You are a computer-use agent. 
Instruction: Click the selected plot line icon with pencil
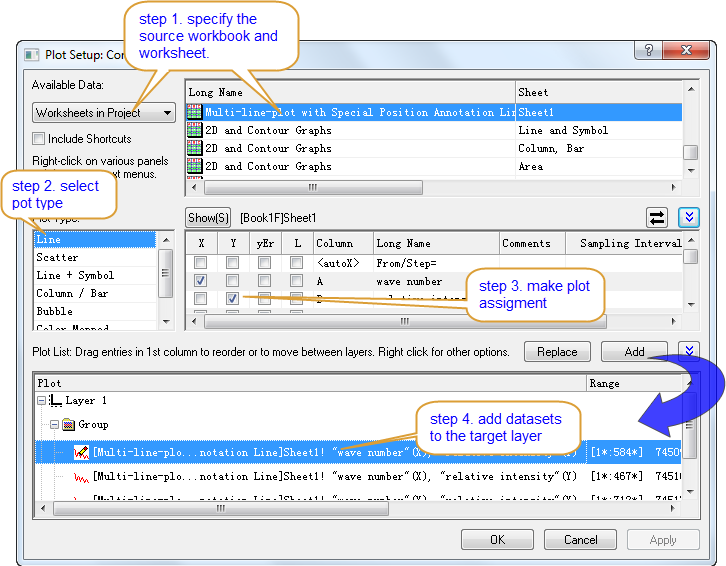point(81,452)
